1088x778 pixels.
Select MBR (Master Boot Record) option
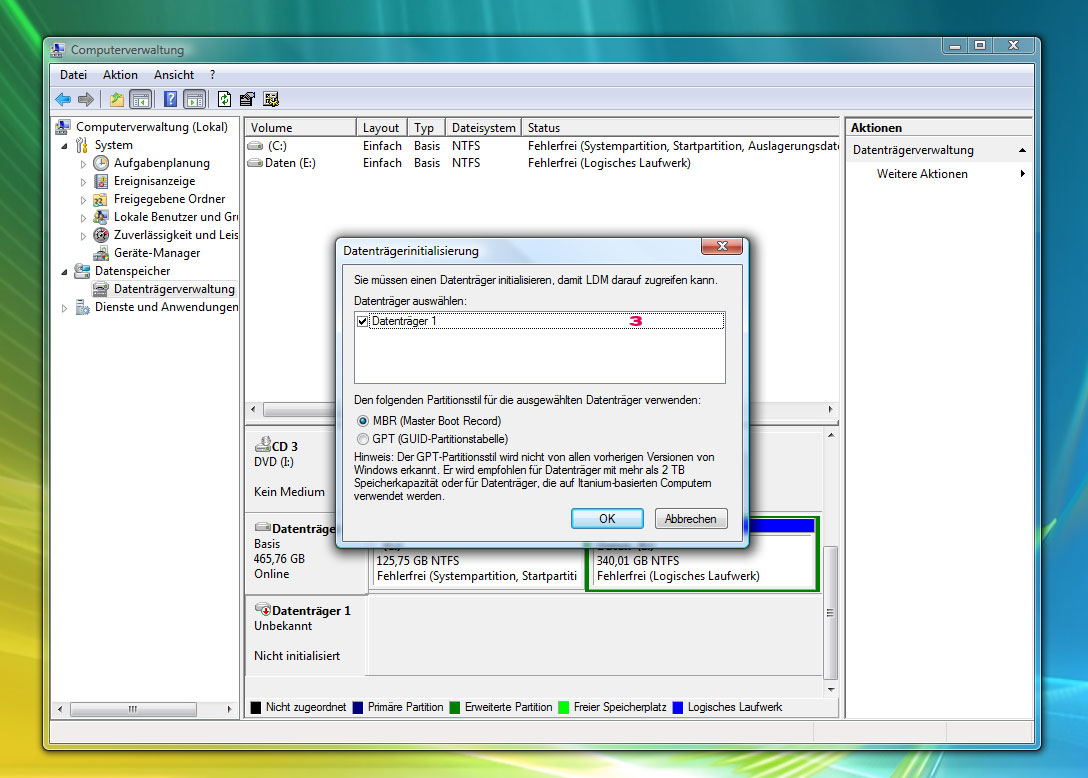(363, 421)
